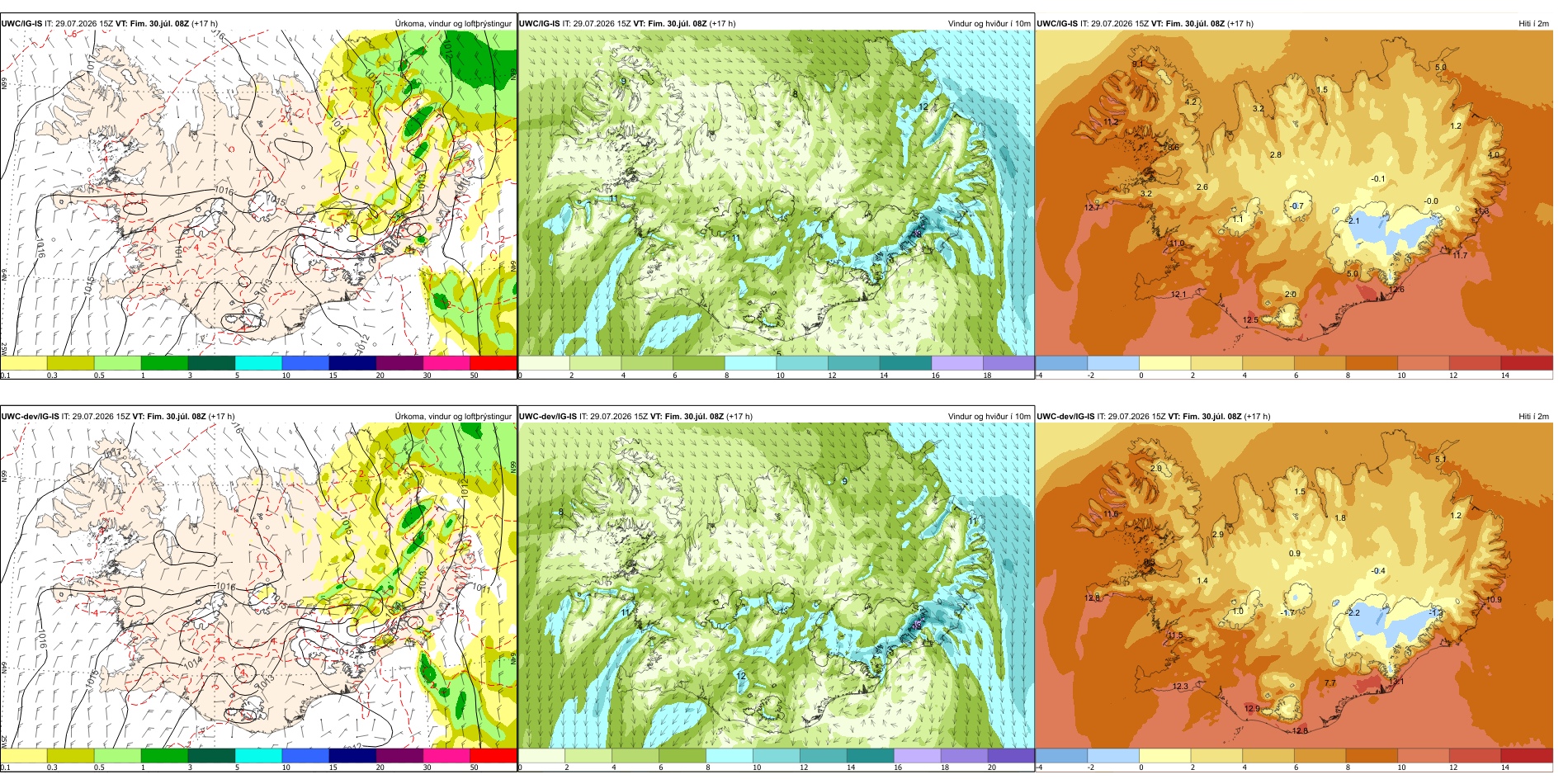Click the 'Hiti í 2m' label in UWC-dev panel

[1533, 417]
